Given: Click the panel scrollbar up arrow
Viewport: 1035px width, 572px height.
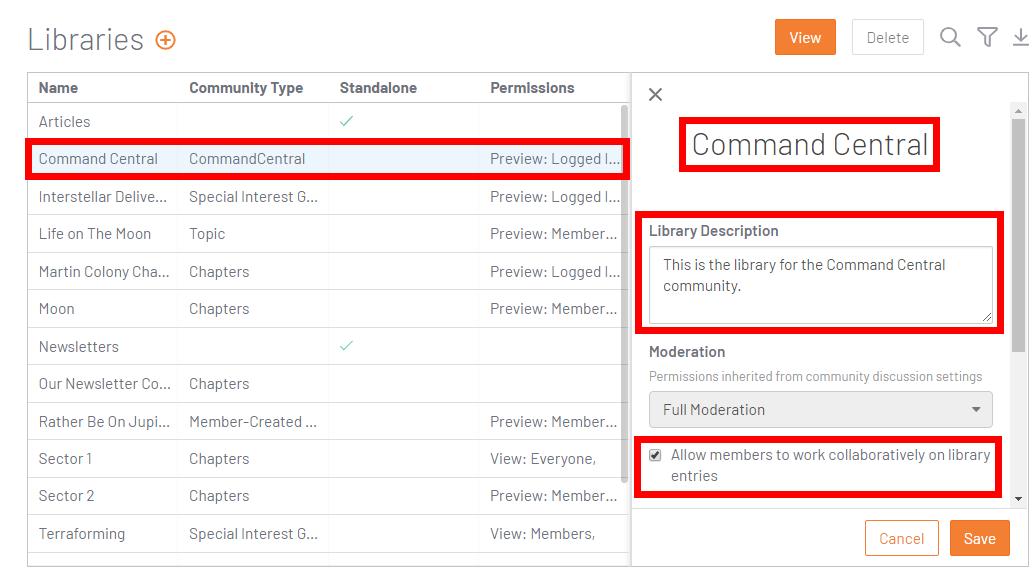Looking at the screenshot, I should [1018, 111].
